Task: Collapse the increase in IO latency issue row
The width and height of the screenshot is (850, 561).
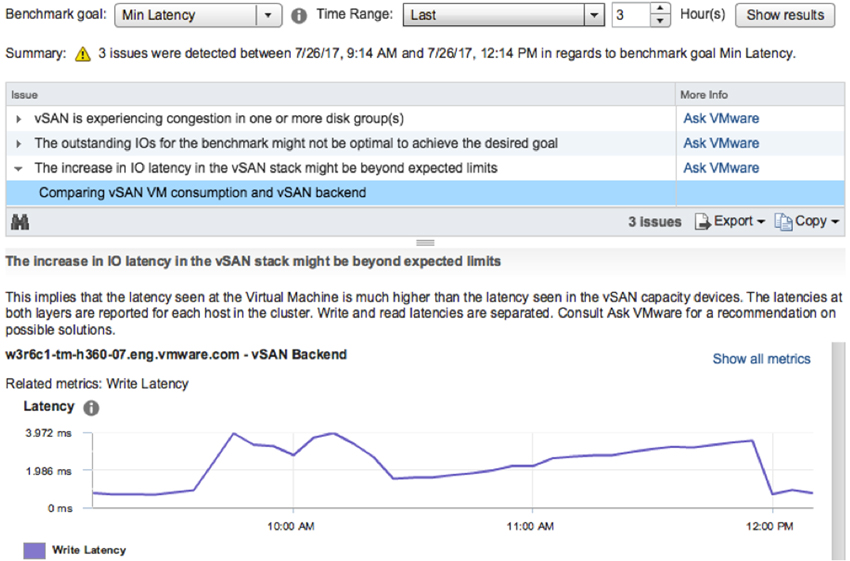Action: coord(18,169)
